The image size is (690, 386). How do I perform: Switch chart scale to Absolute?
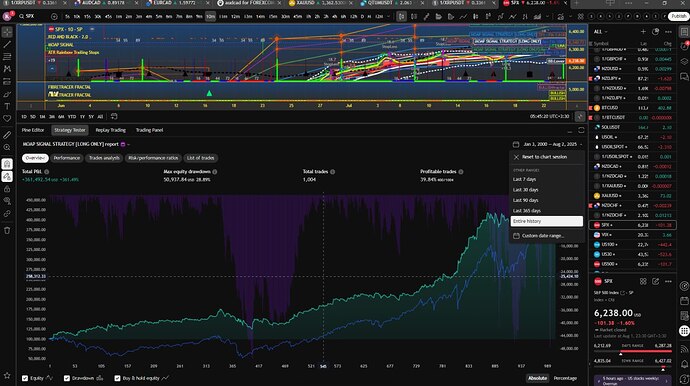pos(537,378)
